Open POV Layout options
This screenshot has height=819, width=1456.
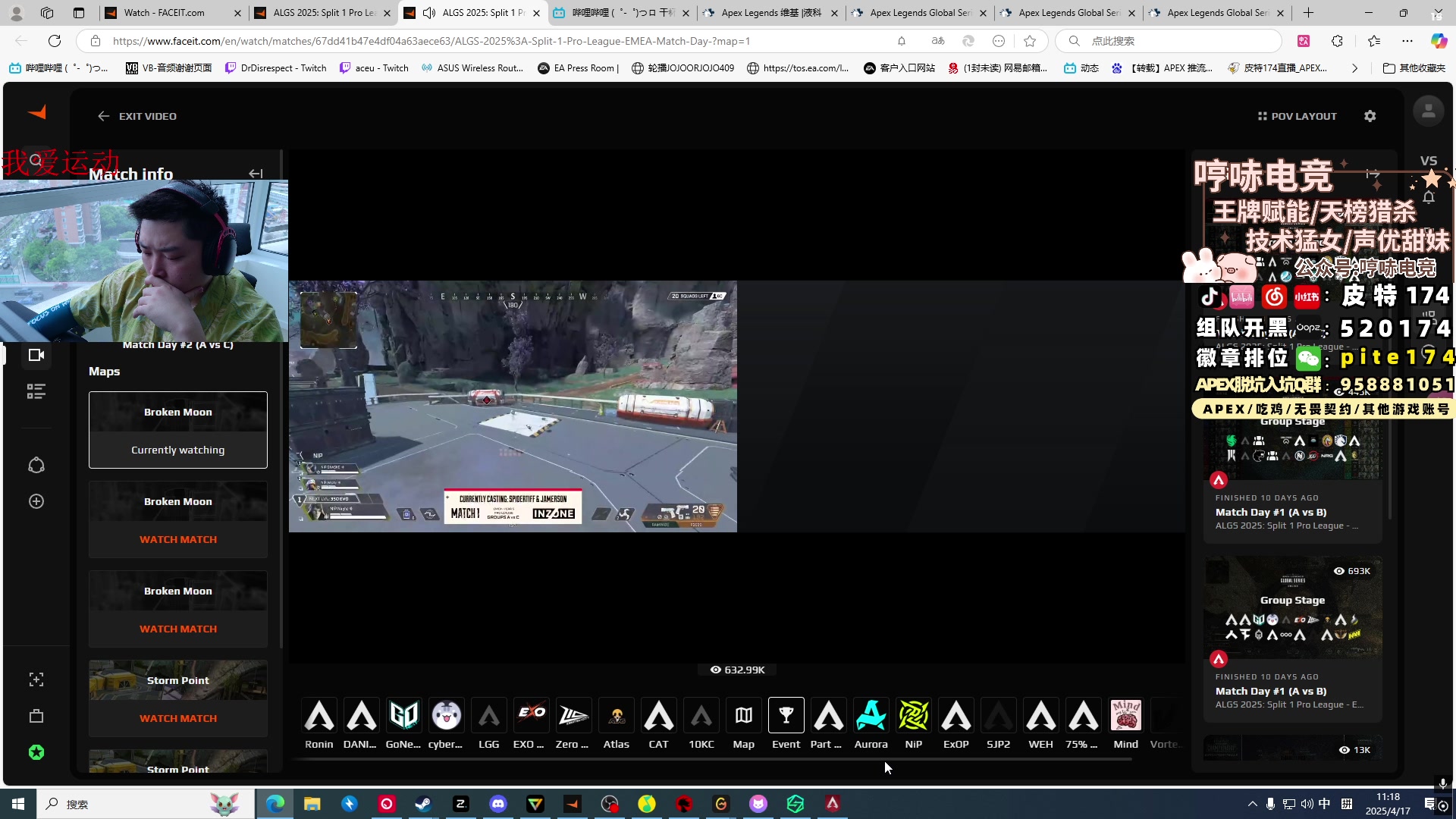tap(1297, 116)
